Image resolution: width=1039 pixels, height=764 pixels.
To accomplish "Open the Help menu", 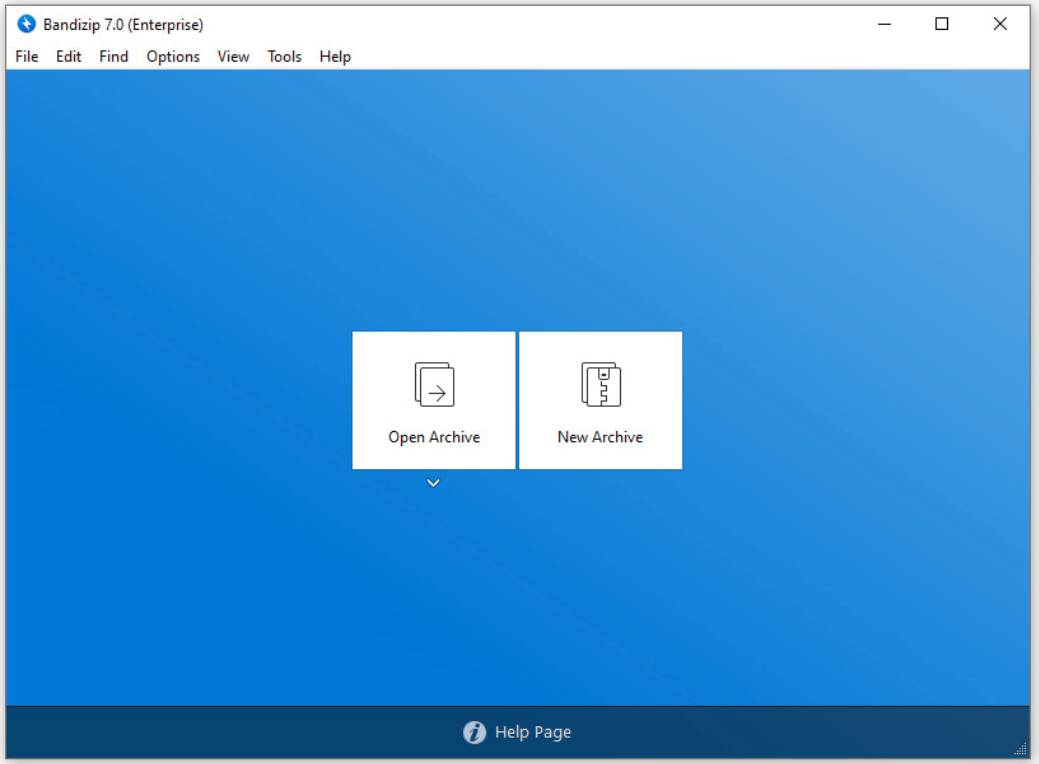I will (x=335, y=57).
